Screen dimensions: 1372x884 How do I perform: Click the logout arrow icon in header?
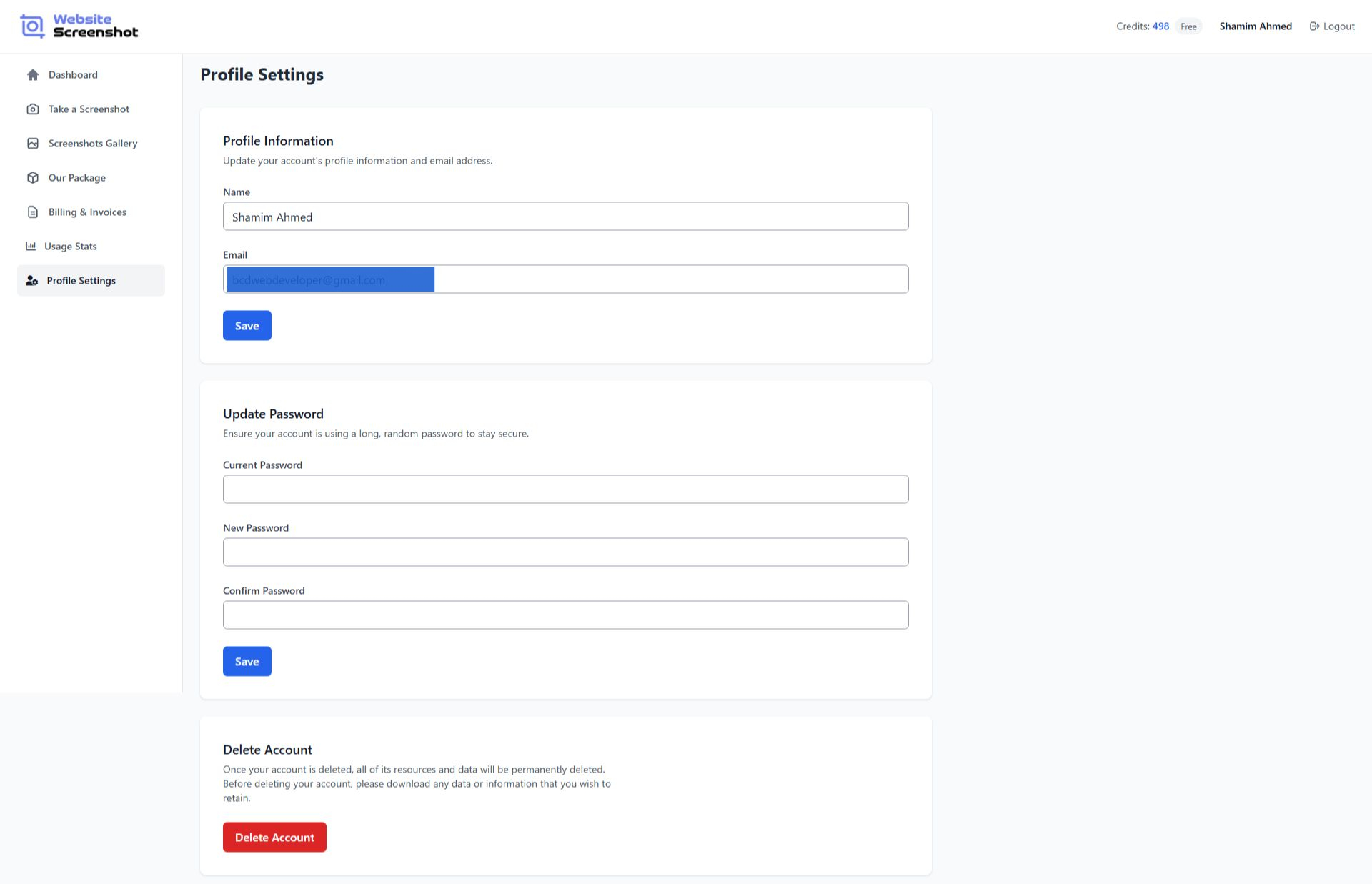coord(1314,26)
